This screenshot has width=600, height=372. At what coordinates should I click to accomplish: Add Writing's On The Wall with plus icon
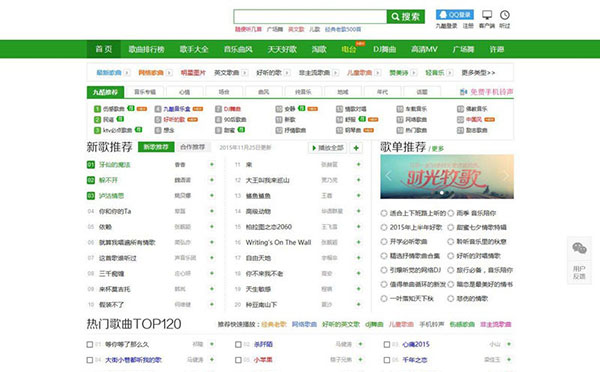359,242
